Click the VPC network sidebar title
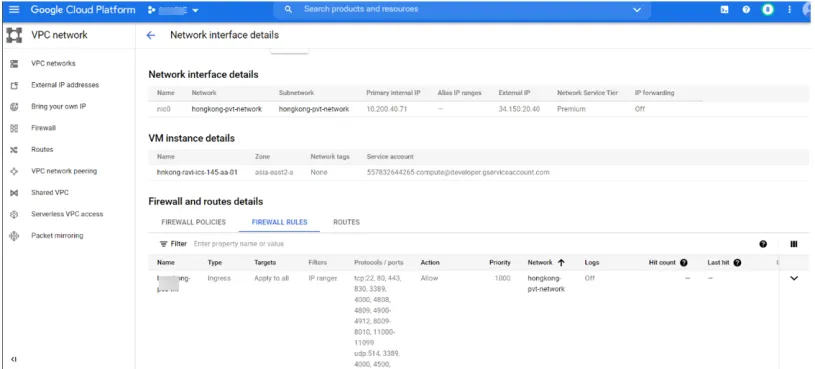The image size is (815, 369). pyautogui.click(x=59, y=35)
